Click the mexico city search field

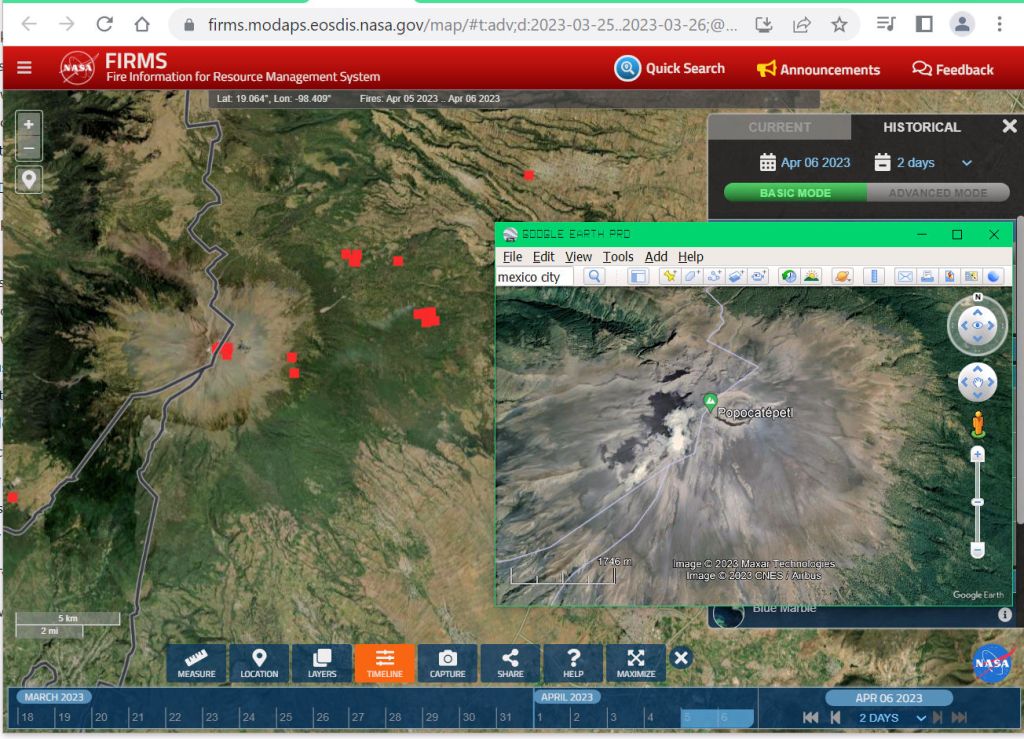point(535,276)
